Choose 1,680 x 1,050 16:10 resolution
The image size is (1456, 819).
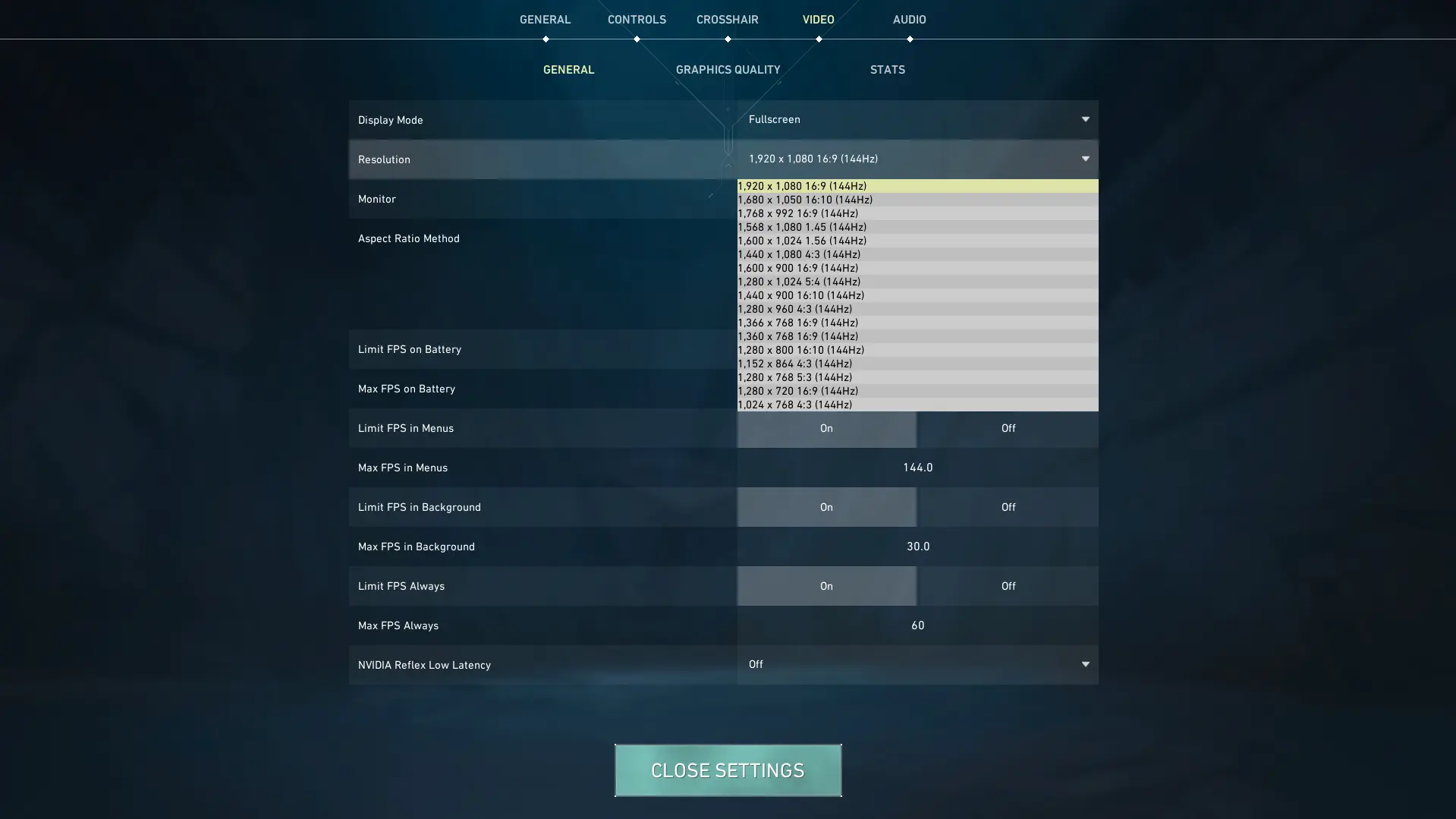coord(917,200)
